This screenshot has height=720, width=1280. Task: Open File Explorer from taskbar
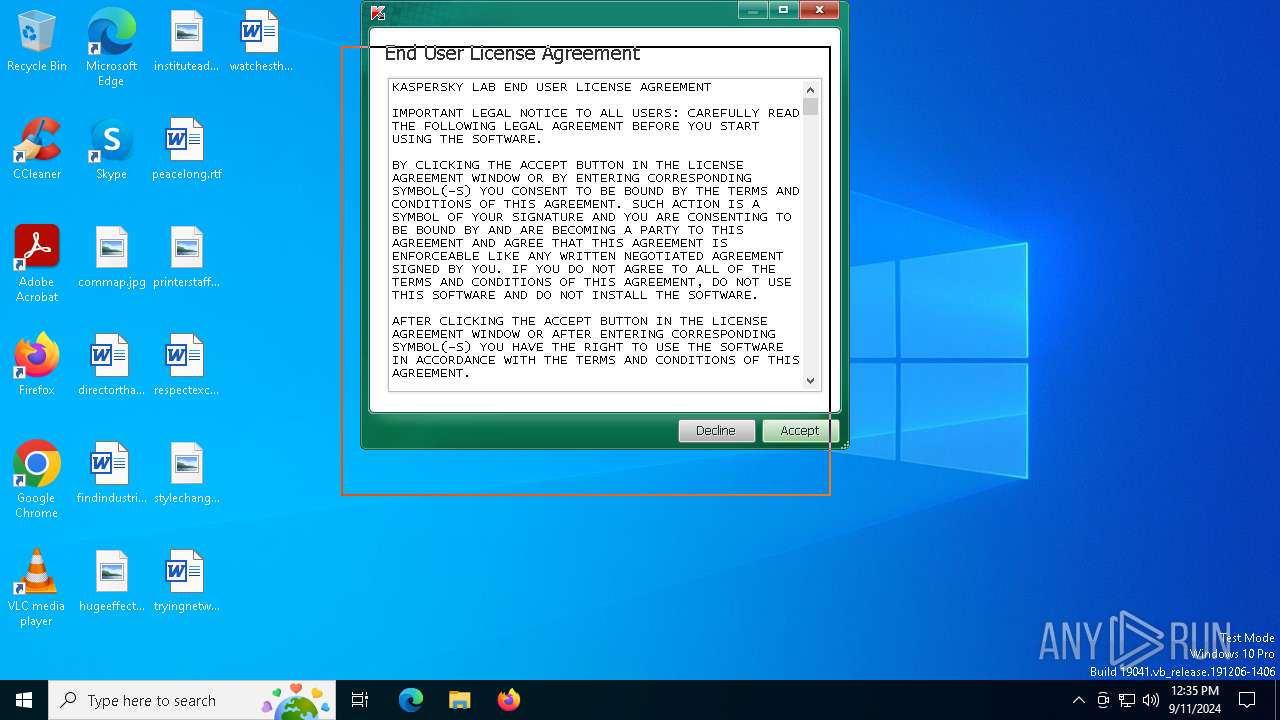pyautogui.click(x=459, y=700)
